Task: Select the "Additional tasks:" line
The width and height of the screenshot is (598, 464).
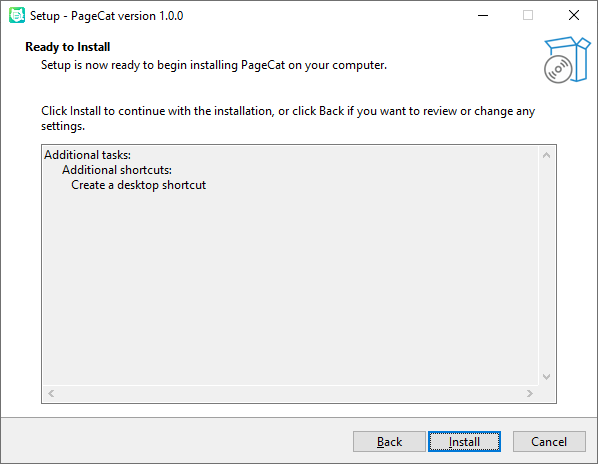Action: click(x=87, y=155)
